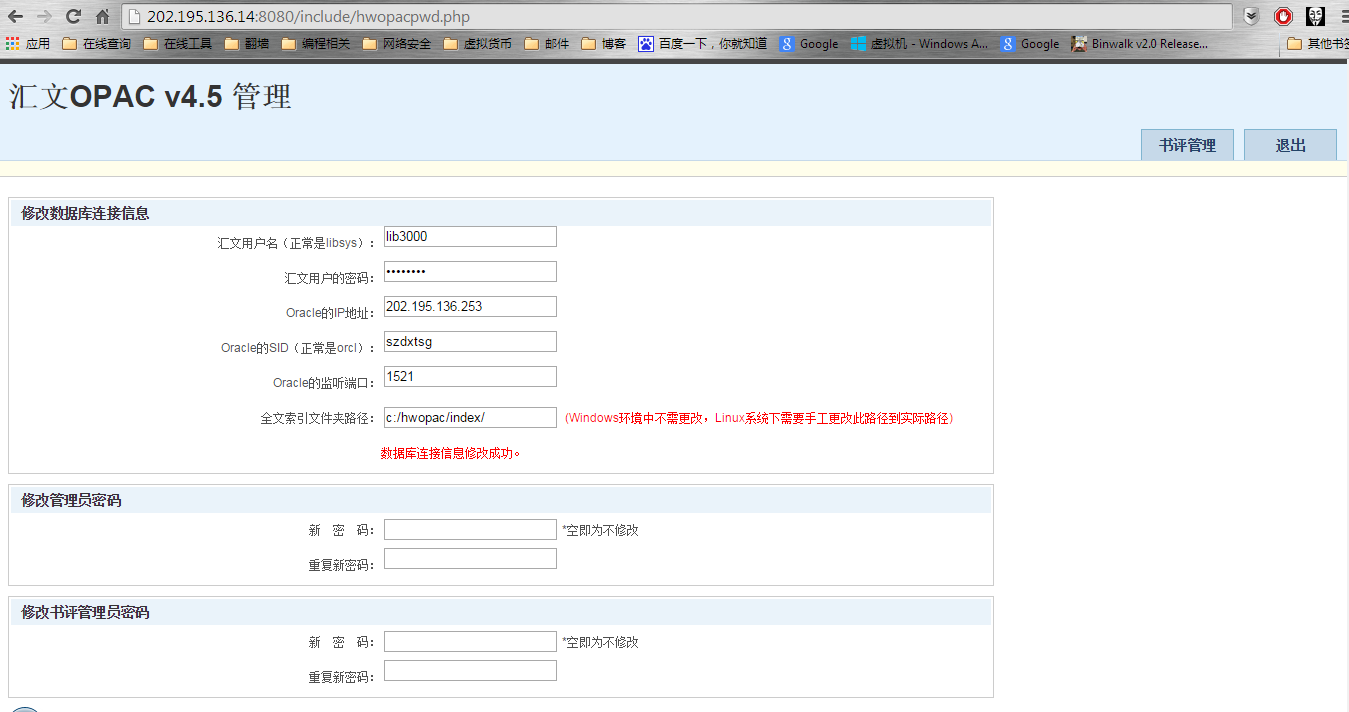Click the Oracle listening port field 1521
The image size is (1349, 712).
(x=470, y=377)
